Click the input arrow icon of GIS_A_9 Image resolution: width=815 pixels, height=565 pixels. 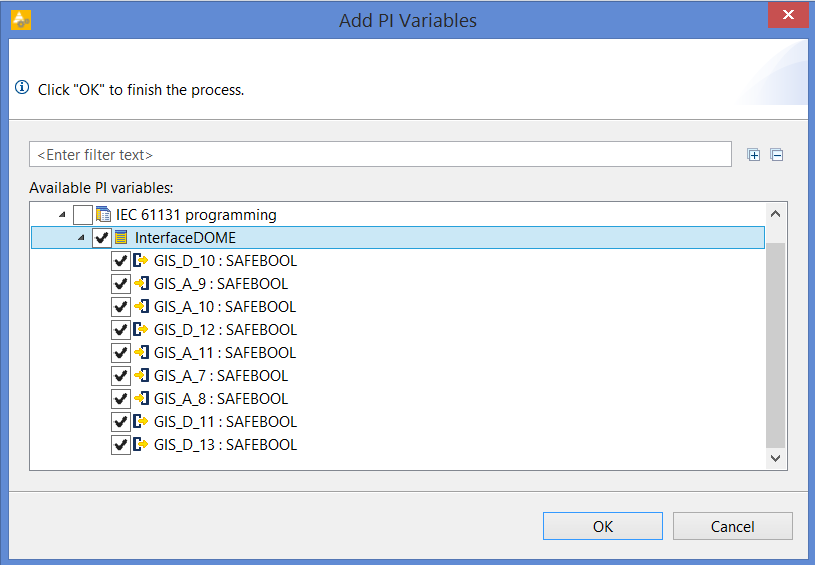tap(141, 283)
